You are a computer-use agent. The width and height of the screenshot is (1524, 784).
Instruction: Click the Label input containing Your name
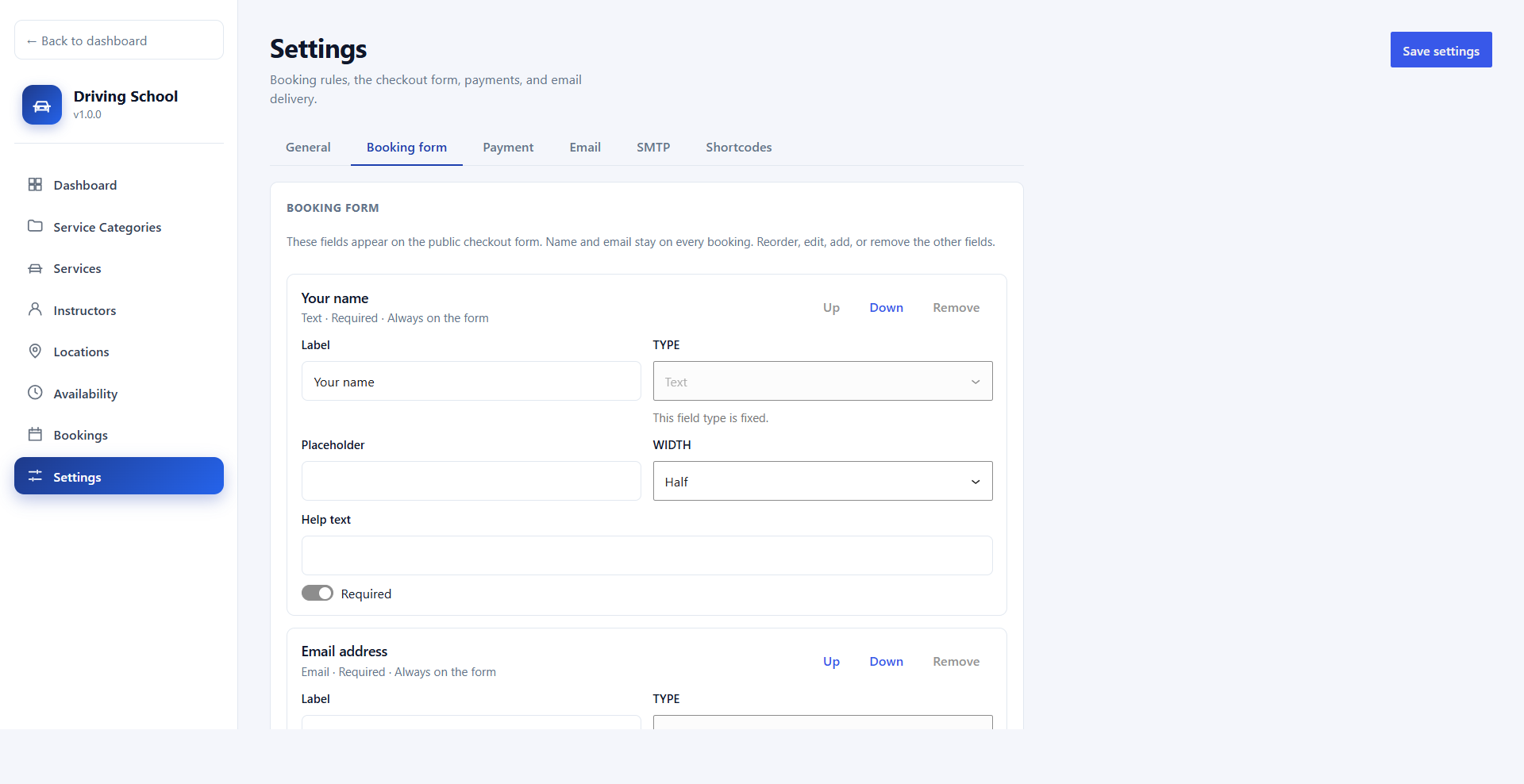471,381
